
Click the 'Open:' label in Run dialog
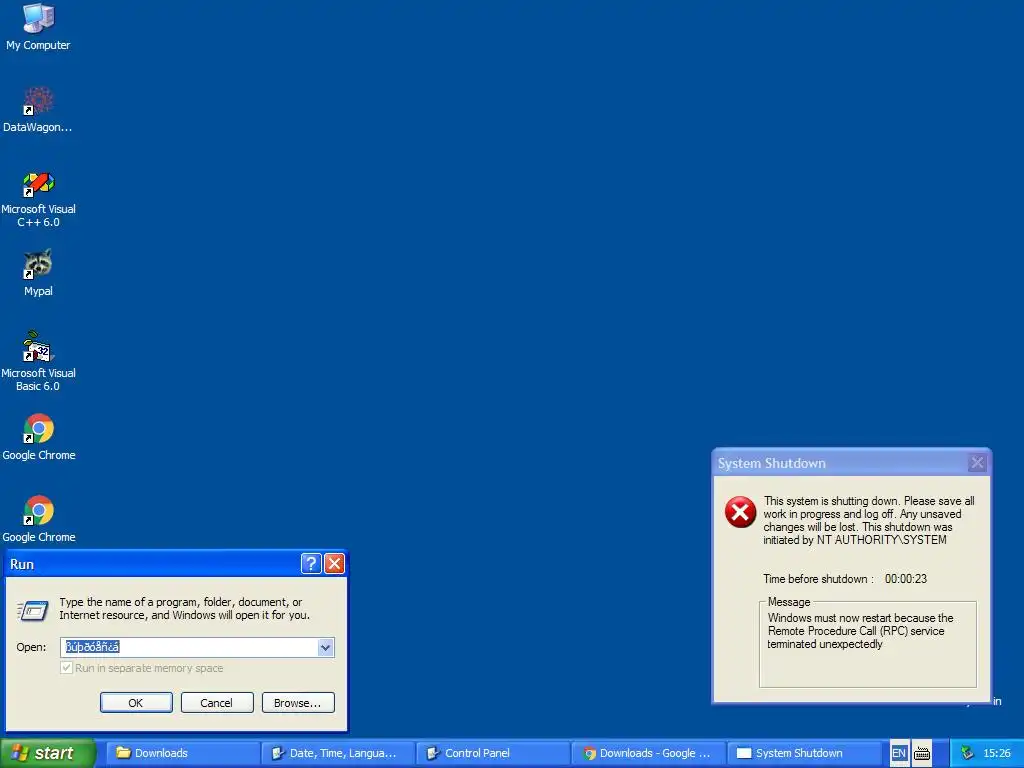(x=31, y=647)
